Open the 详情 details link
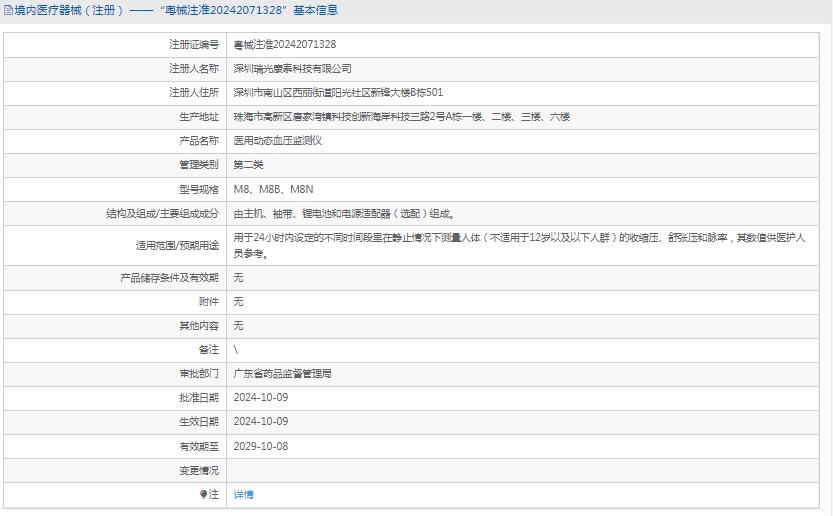The height and width of the screenshot is (516, 833). [243, 494]
